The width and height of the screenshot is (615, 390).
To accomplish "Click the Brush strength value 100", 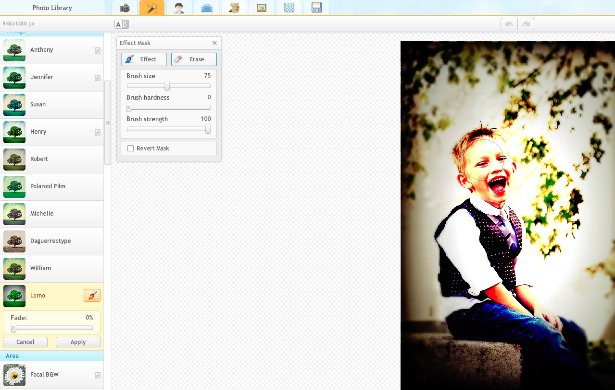I will tap(206, 118).
